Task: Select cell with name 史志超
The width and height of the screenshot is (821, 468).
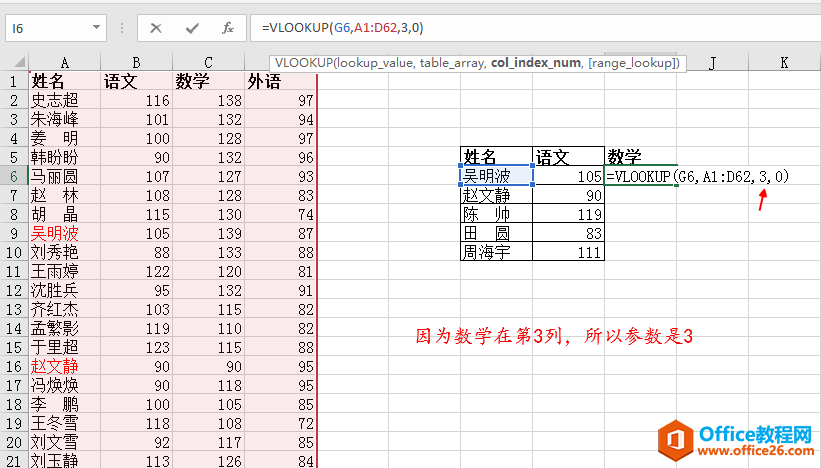Action: pos(64,101)
